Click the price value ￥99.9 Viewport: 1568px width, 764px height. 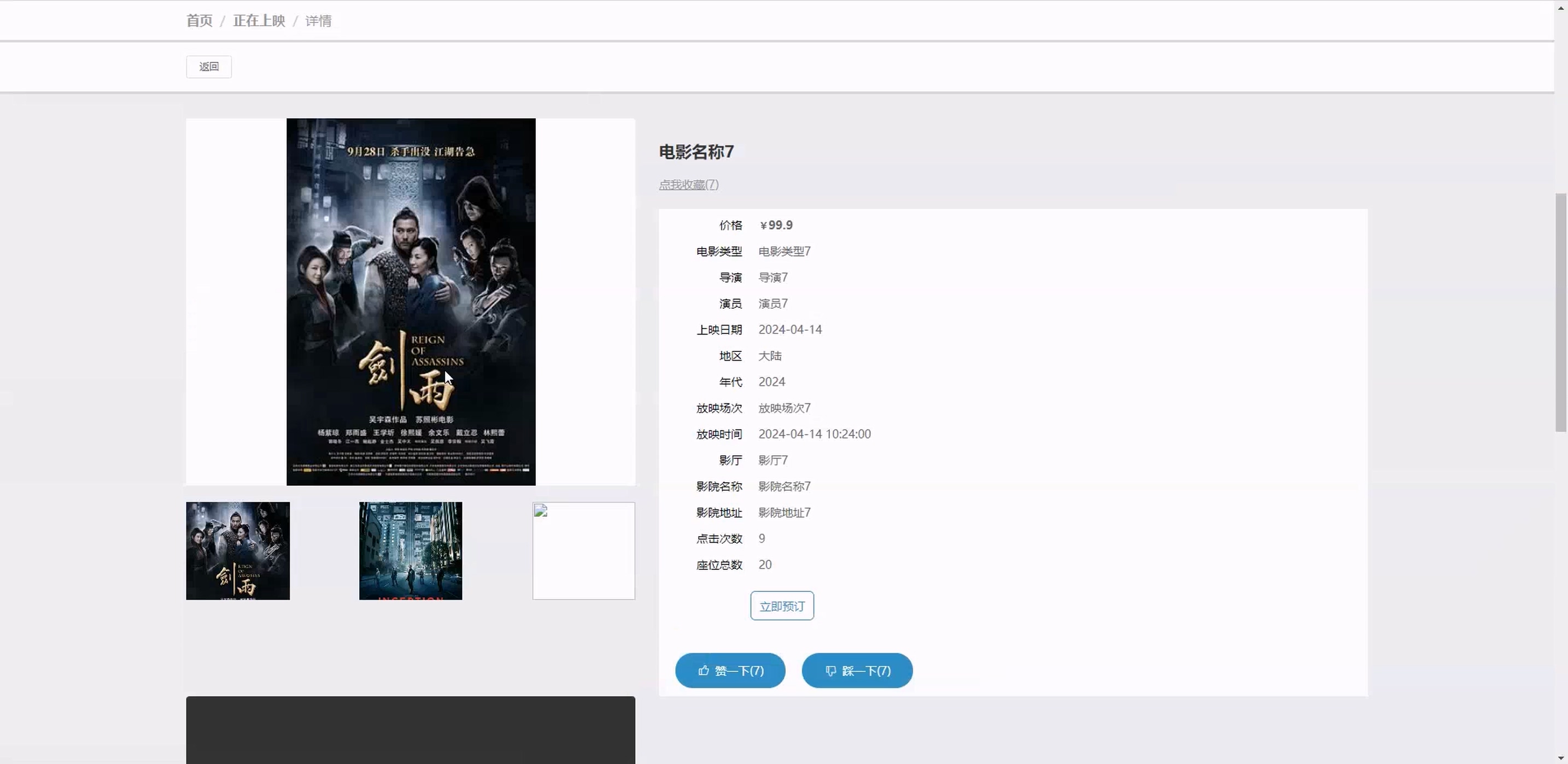pos(775,225)
